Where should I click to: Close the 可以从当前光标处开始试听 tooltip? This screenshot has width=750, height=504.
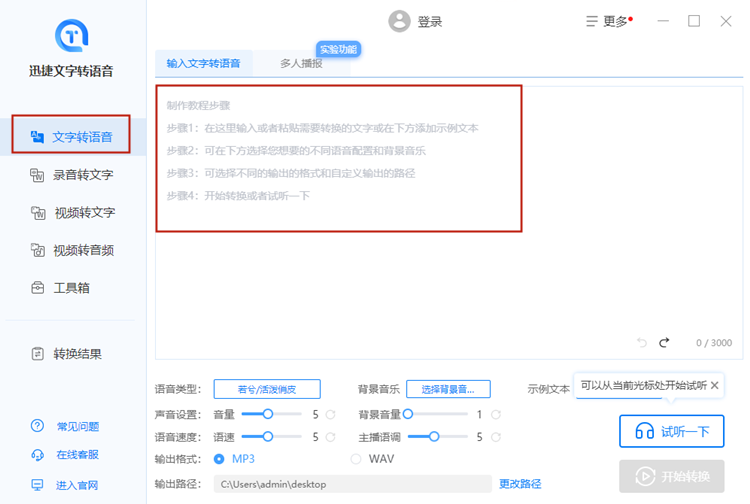[715, 385]
